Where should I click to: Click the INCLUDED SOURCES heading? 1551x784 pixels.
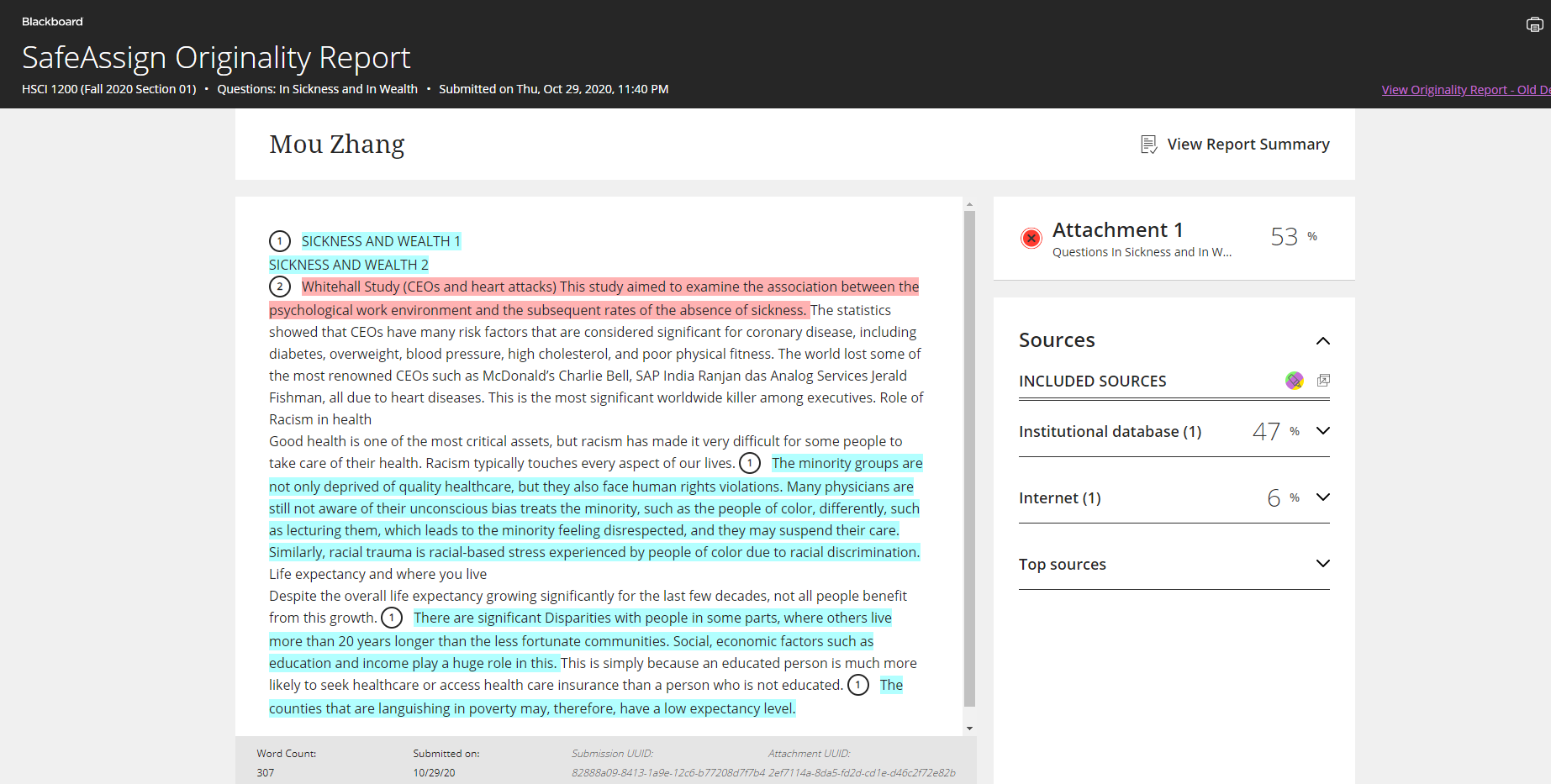click(x=1093, y=381)
